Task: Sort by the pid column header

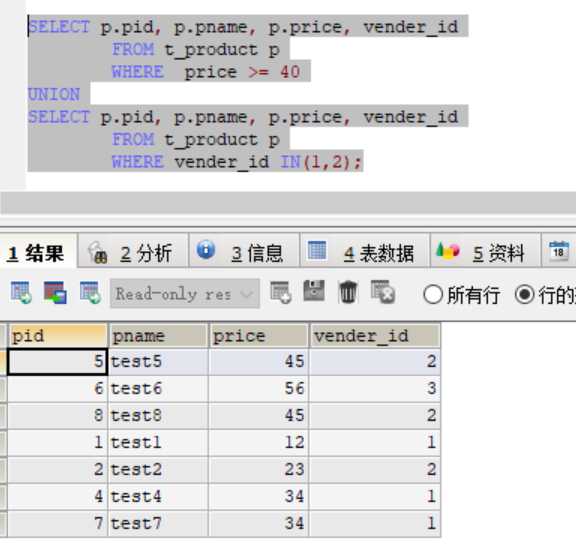Action: point(57,336)
